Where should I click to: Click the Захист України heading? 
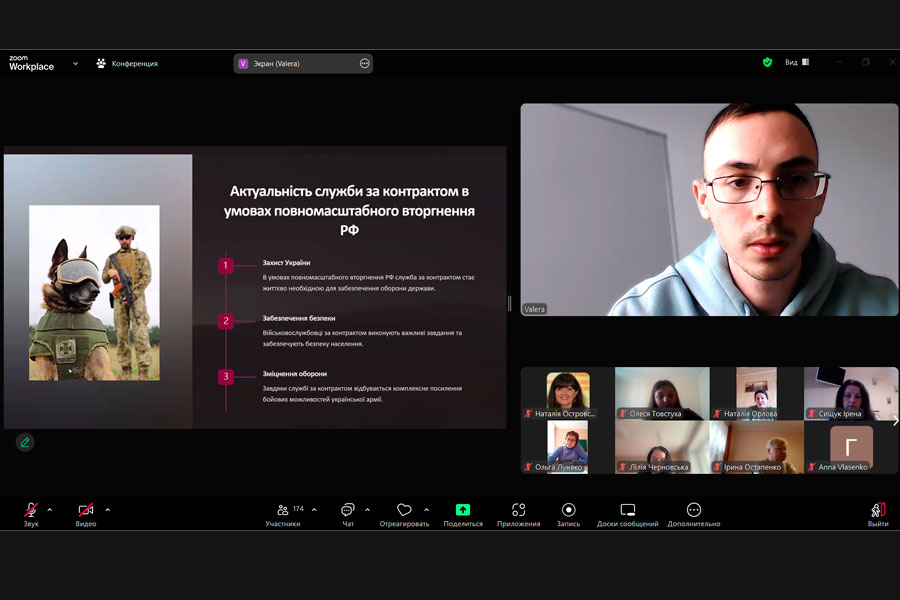[286, 262]
